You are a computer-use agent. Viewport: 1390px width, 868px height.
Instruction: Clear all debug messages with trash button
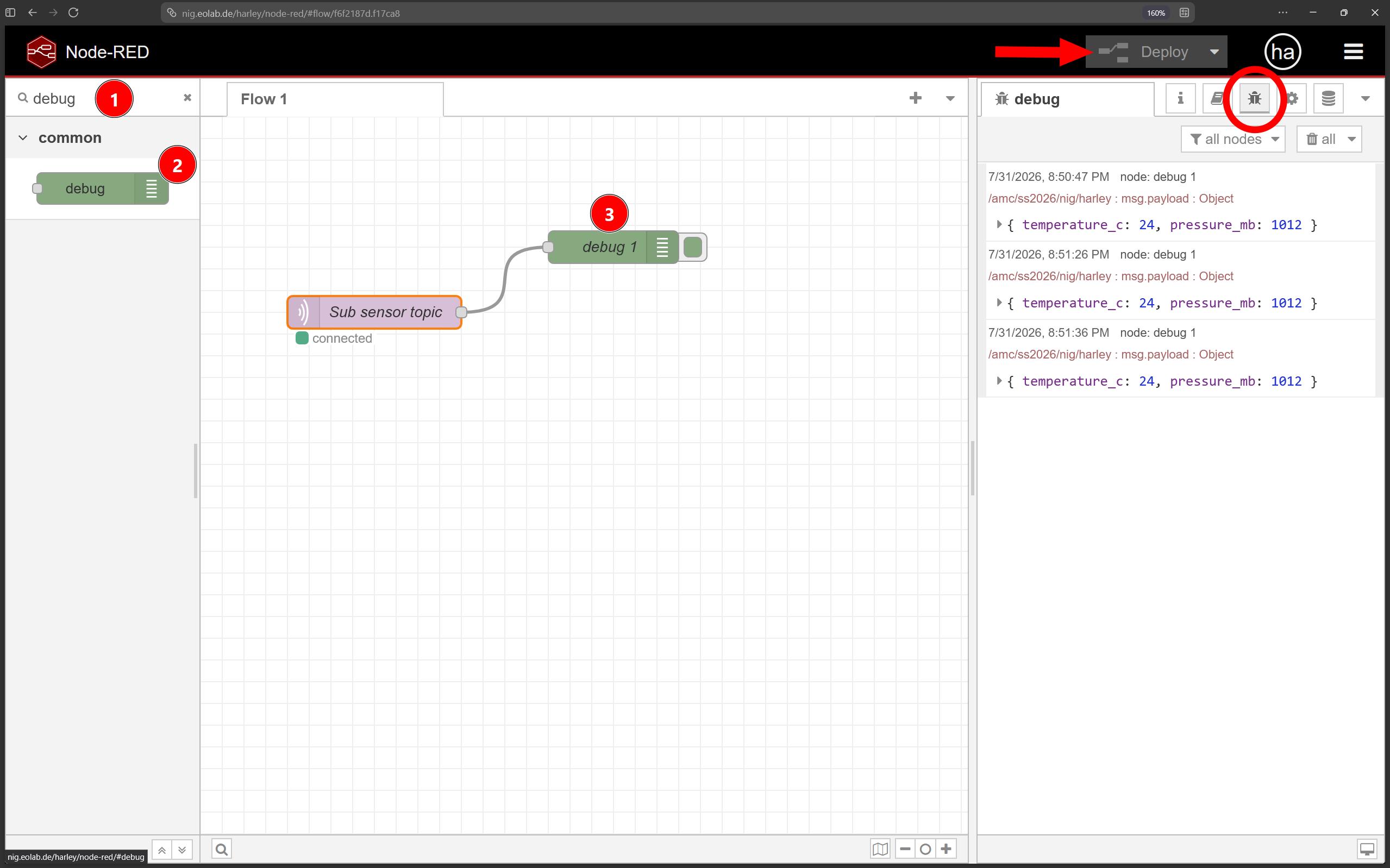click(1320, 139)
